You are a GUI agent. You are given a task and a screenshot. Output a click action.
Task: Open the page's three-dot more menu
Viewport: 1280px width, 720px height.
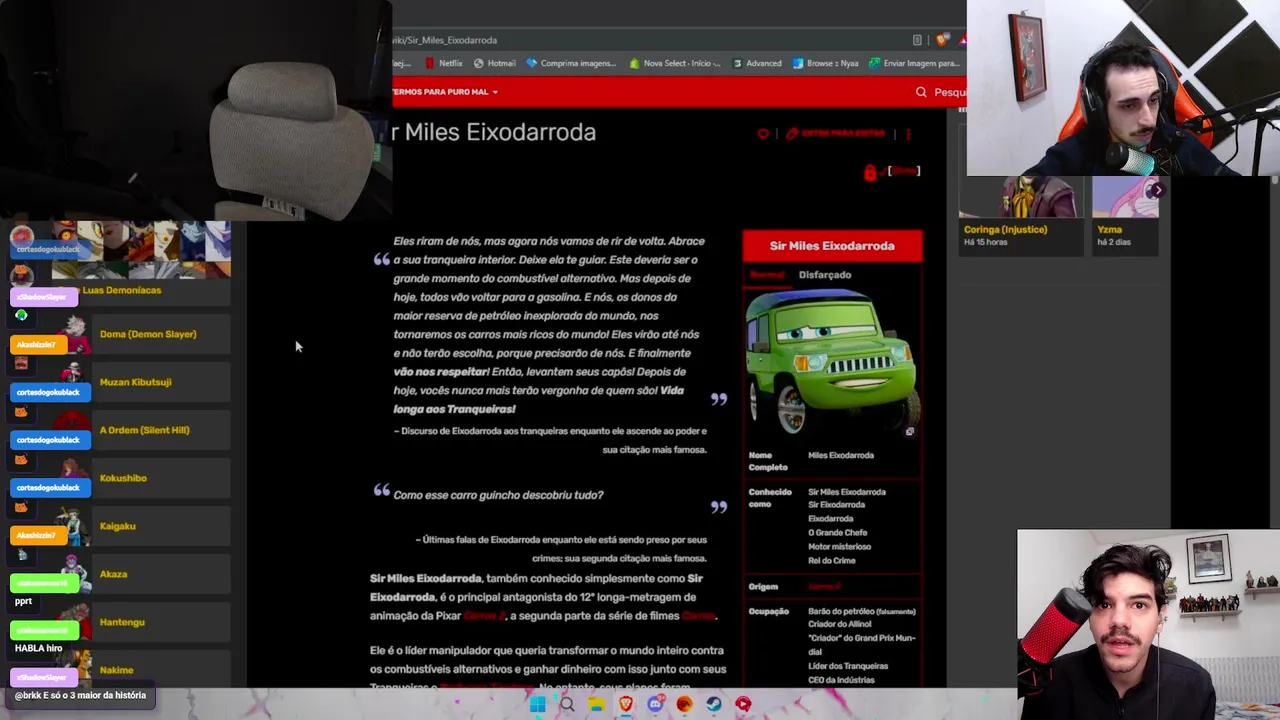[908, 133]
